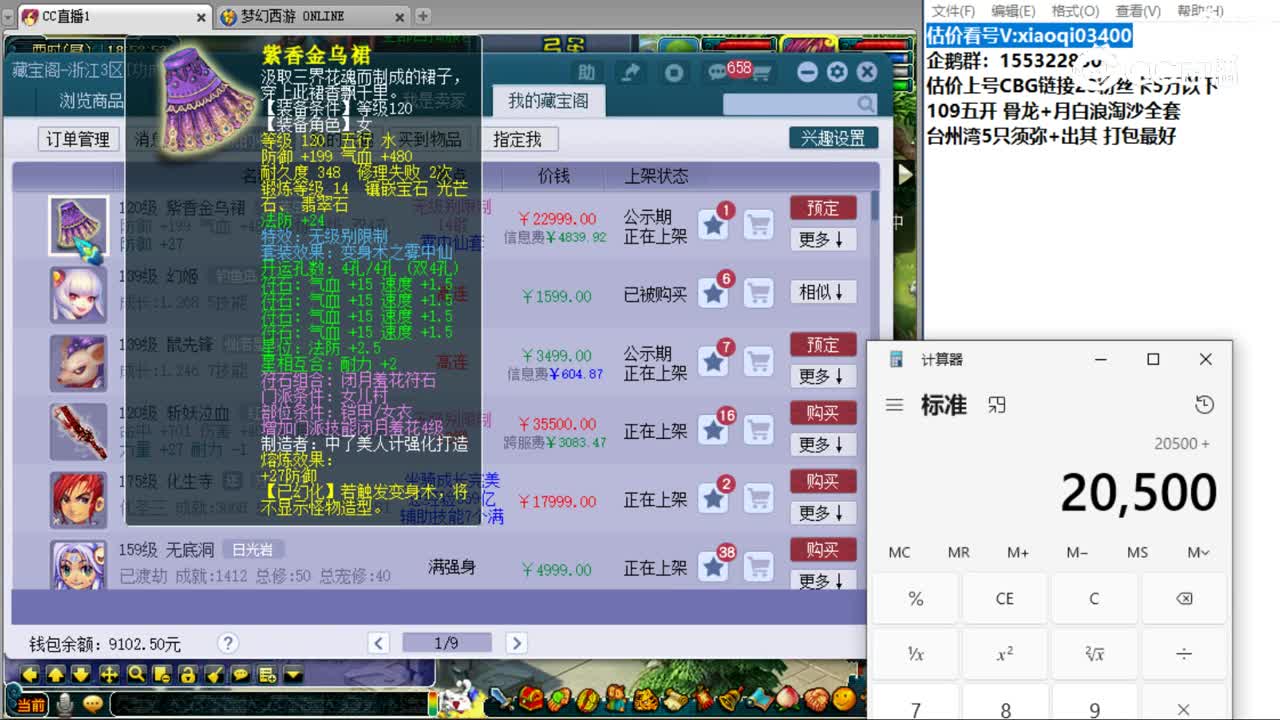Toggle favorite star for 化生寺 at ¥17999
Screen dimensions: 1280x720
(x=713, y=498)
